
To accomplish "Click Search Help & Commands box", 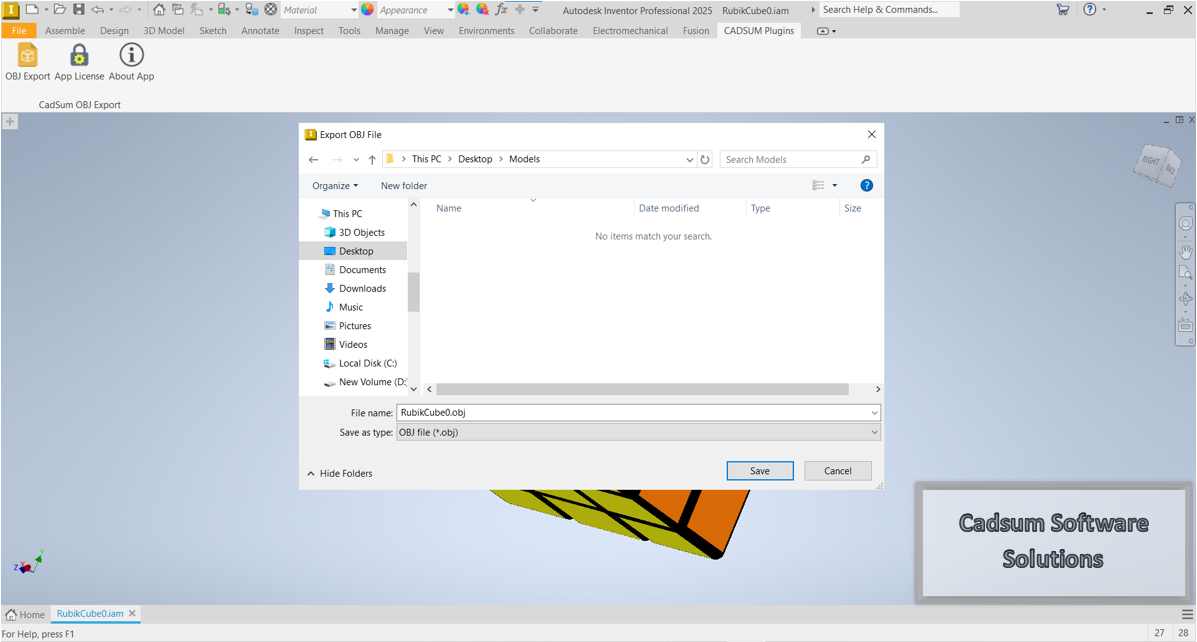I will (889, 10).
